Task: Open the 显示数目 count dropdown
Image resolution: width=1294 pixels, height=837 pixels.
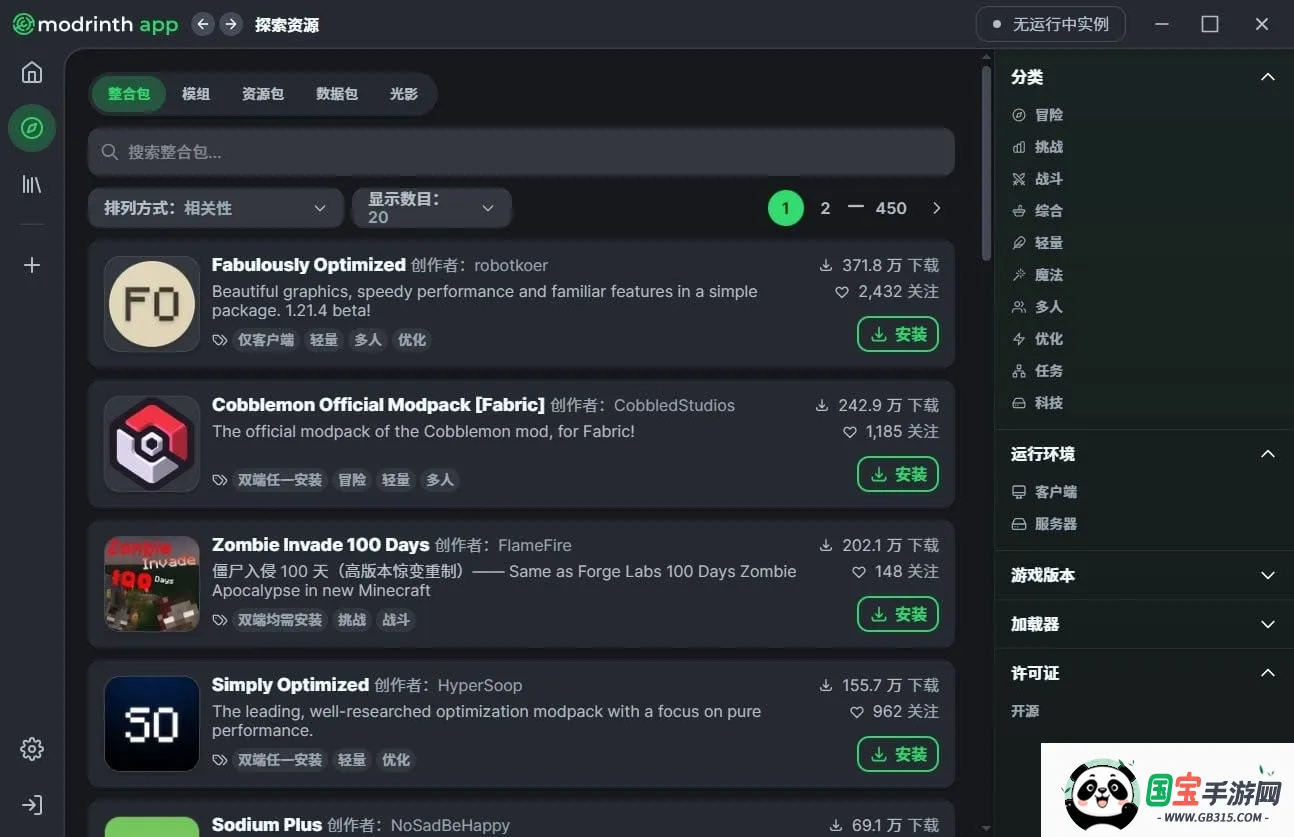Action: click(432, 208)
